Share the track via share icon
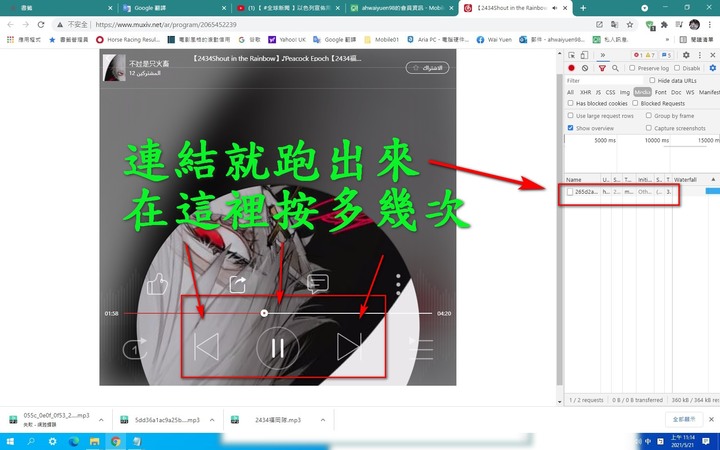The width and height of the screenshot is (720, 450). click(238, 284)
